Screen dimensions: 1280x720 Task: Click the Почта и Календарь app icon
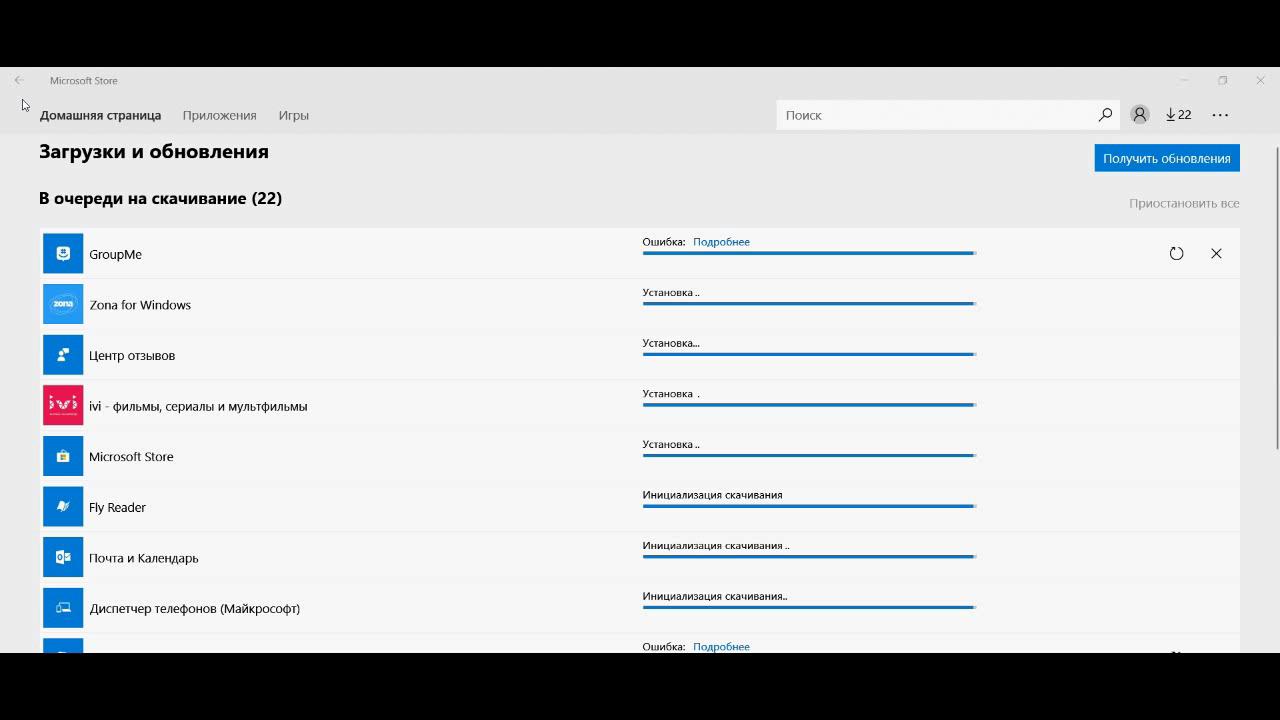[x=63, y=557]
